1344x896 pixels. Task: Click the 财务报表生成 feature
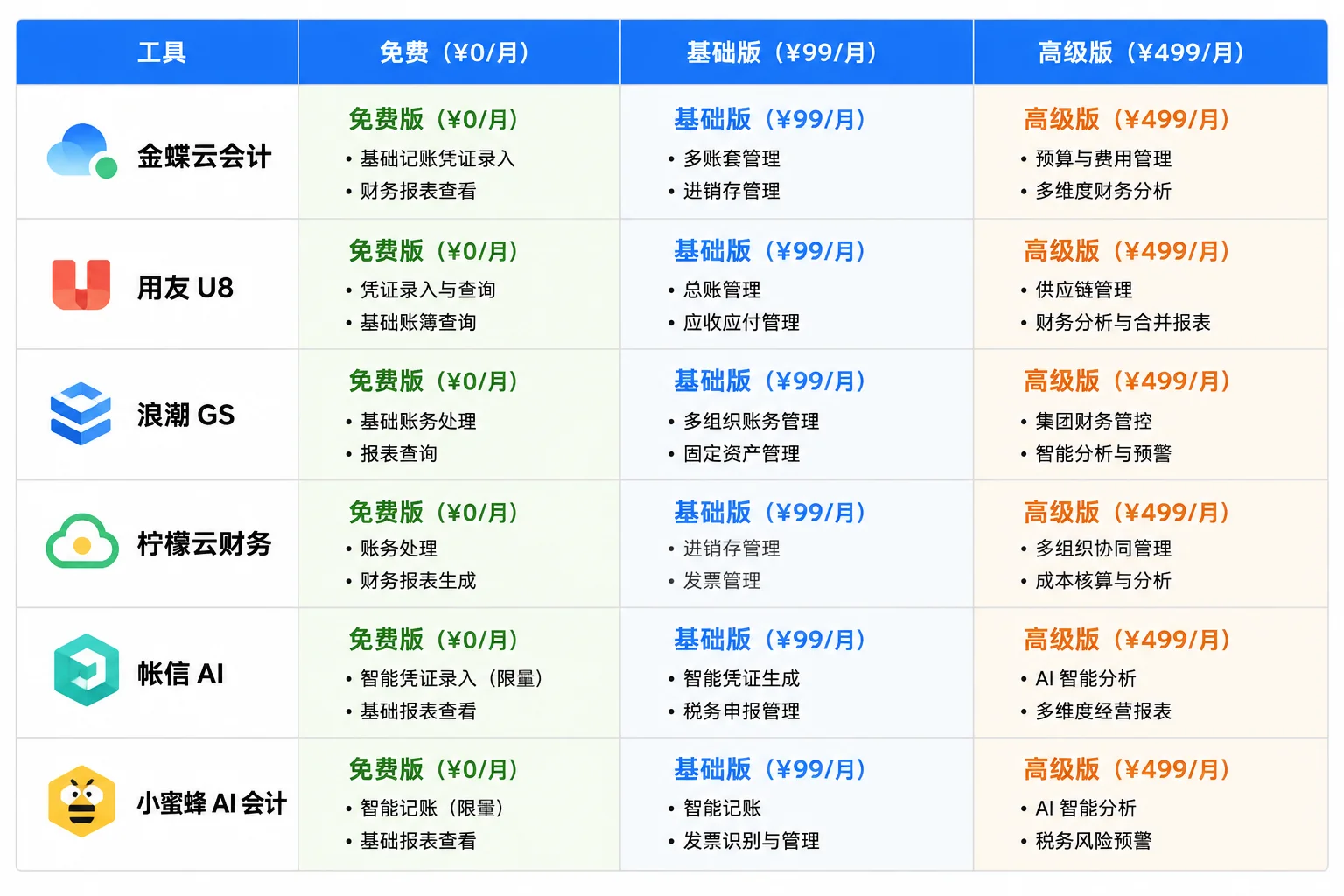pyautogui.click(x=418, y=580)
